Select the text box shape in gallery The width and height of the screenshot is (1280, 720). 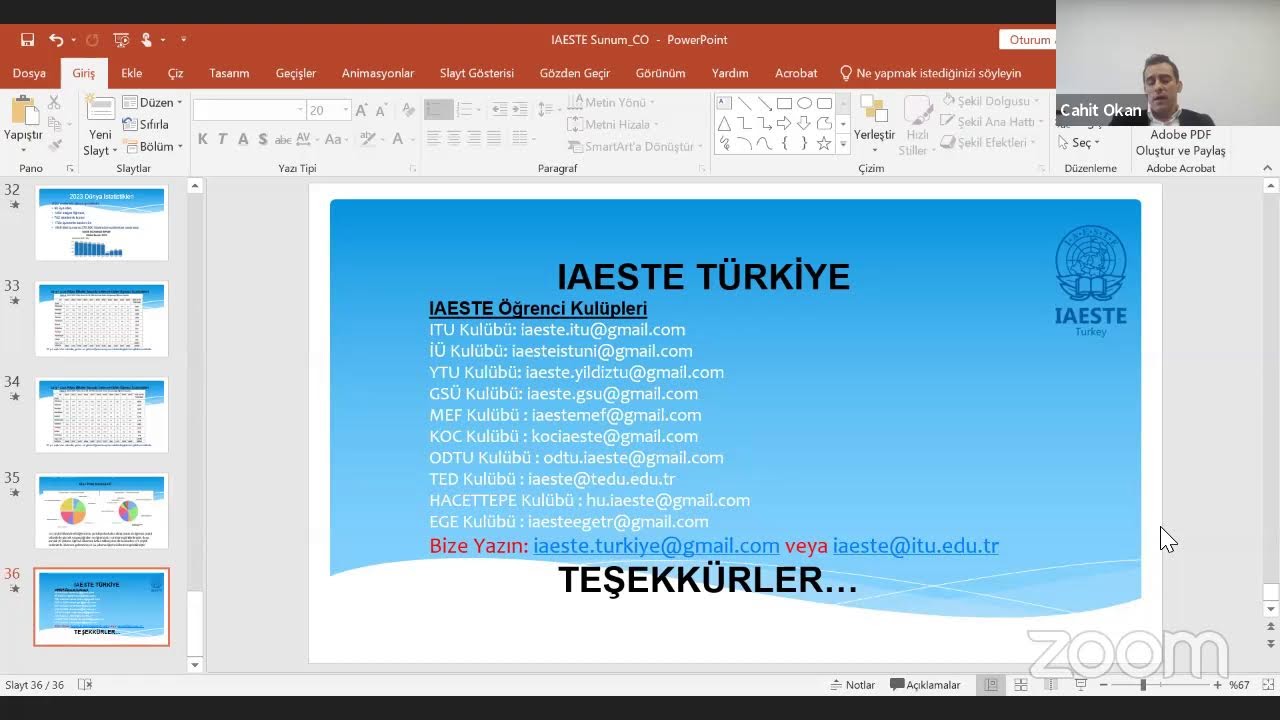click(x=724, y=103)
